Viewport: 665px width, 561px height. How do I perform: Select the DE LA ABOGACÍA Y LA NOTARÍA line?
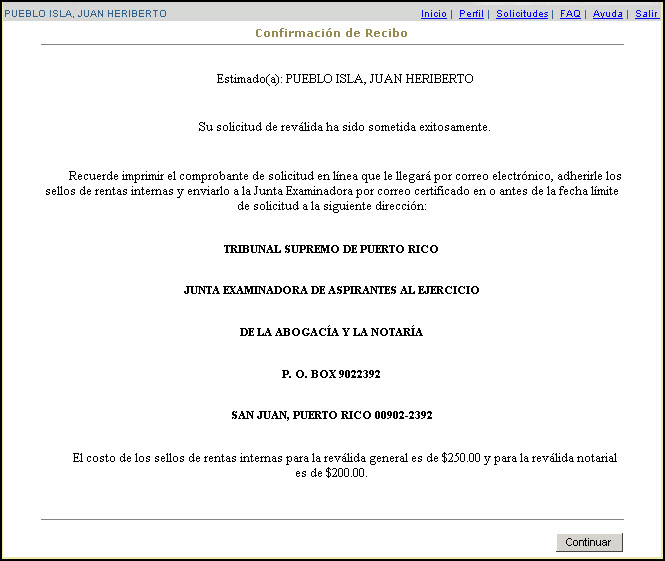pos(331,332)
